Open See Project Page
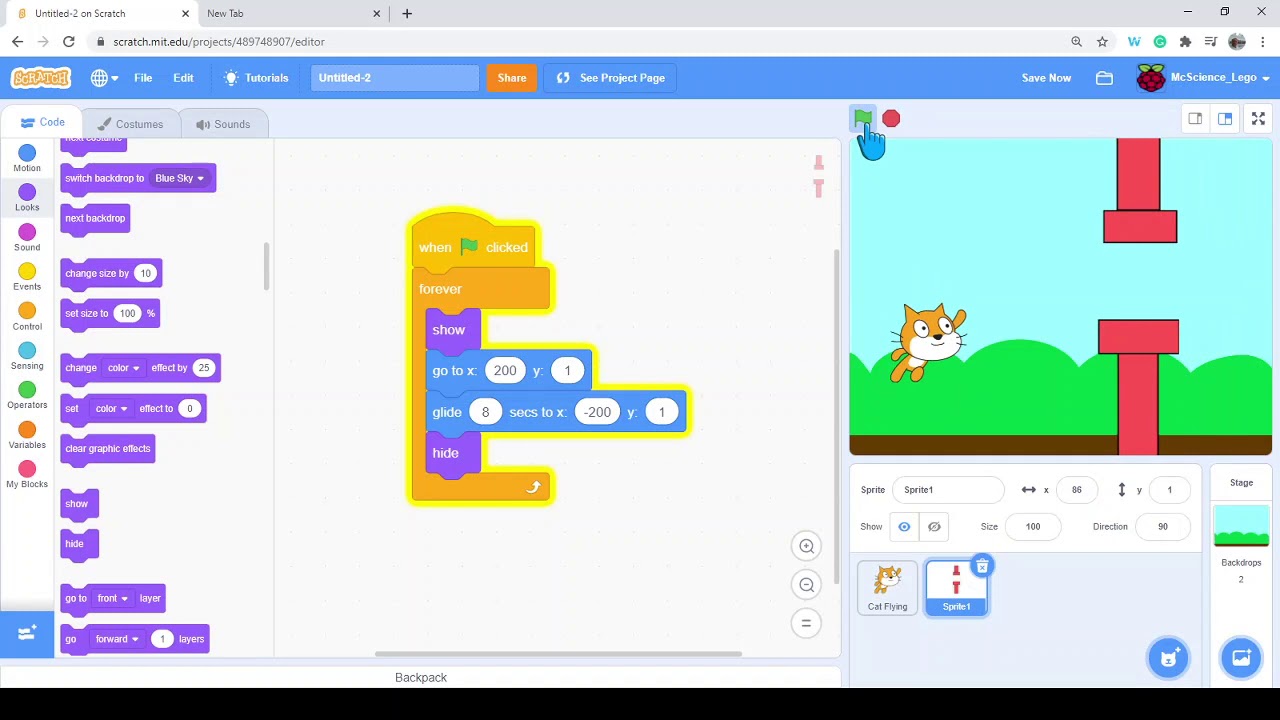The image size is (1280, 720). 610,77
